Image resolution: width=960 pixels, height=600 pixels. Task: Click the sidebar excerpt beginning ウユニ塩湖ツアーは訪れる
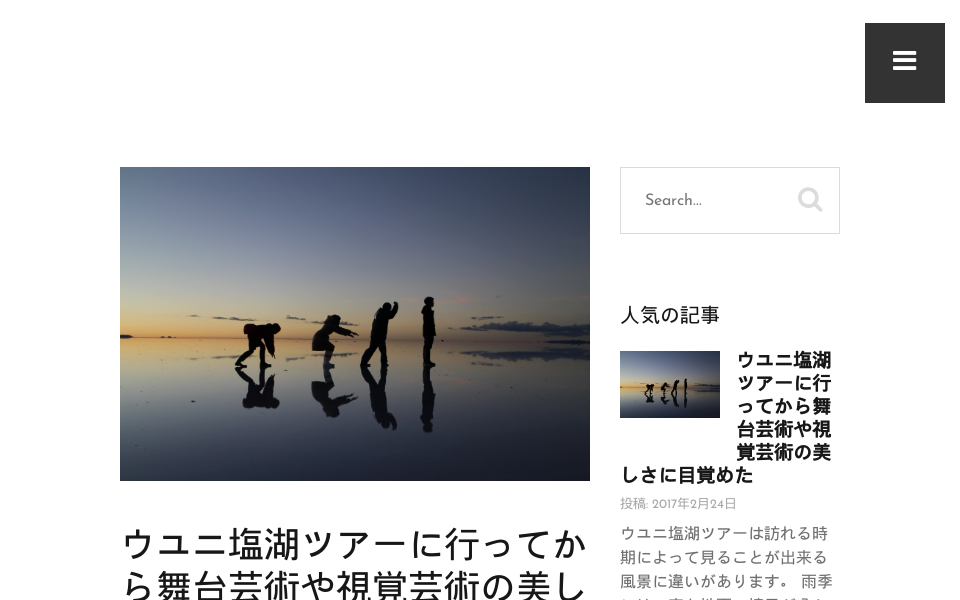coord(726,562)
